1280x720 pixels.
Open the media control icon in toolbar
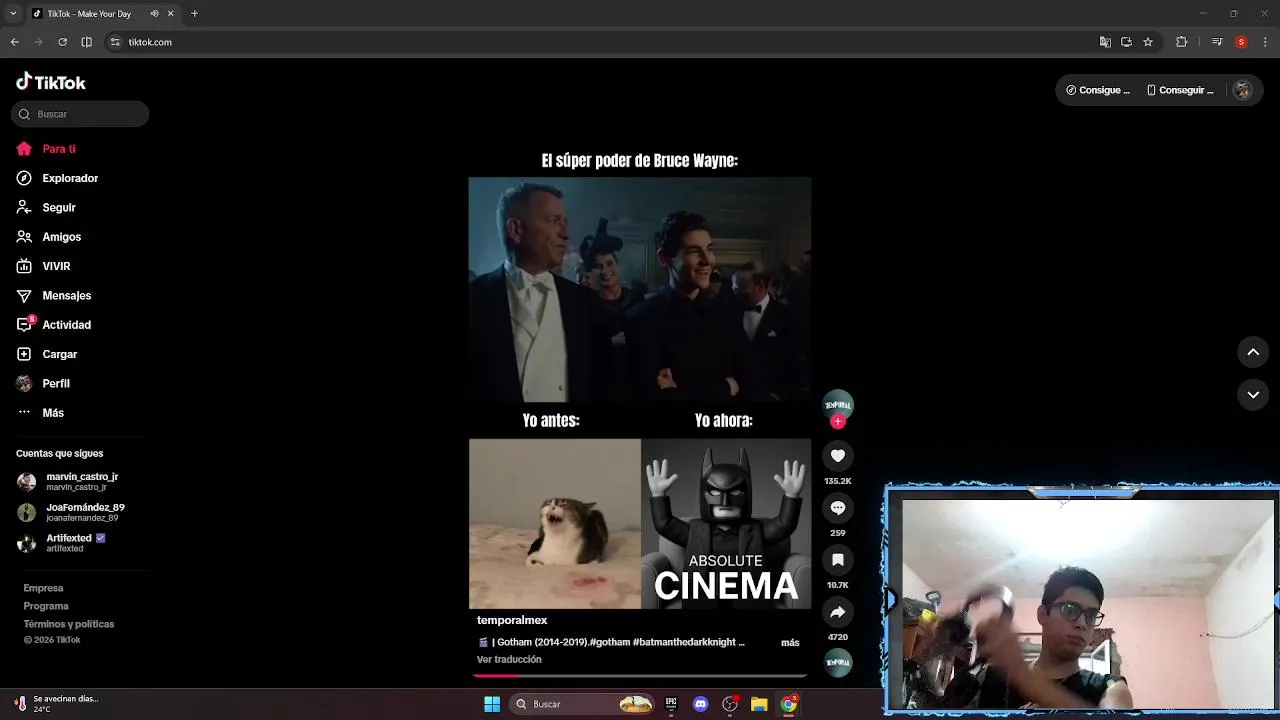click(1217, 42)
